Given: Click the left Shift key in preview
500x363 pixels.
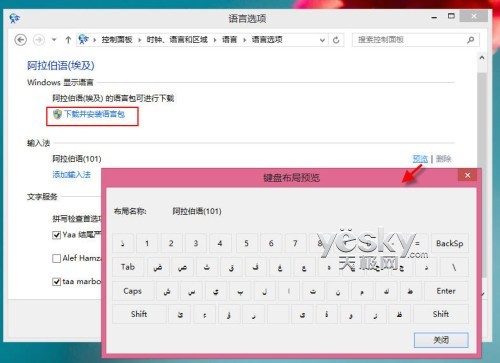Looking at the screenshot, I should point(139,314).
